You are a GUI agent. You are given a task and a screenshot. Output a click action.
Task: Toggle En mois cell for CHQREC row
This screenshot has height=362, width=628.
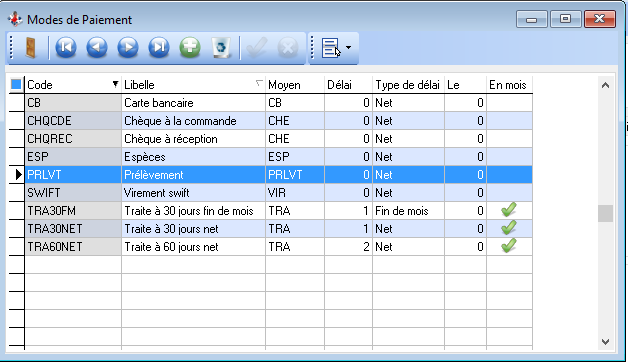(509, 139)
